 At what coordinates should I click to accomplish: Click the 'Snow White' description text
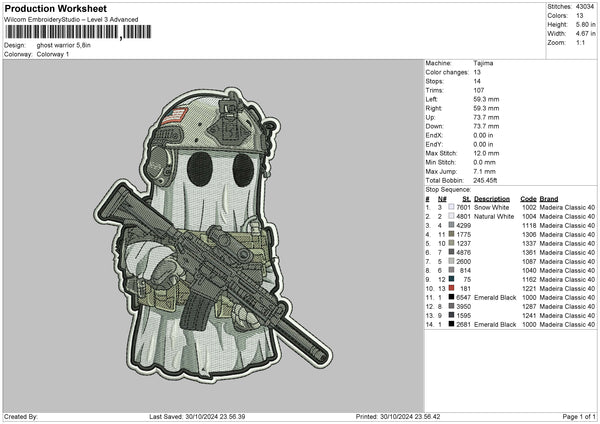[x=491, y=207]
